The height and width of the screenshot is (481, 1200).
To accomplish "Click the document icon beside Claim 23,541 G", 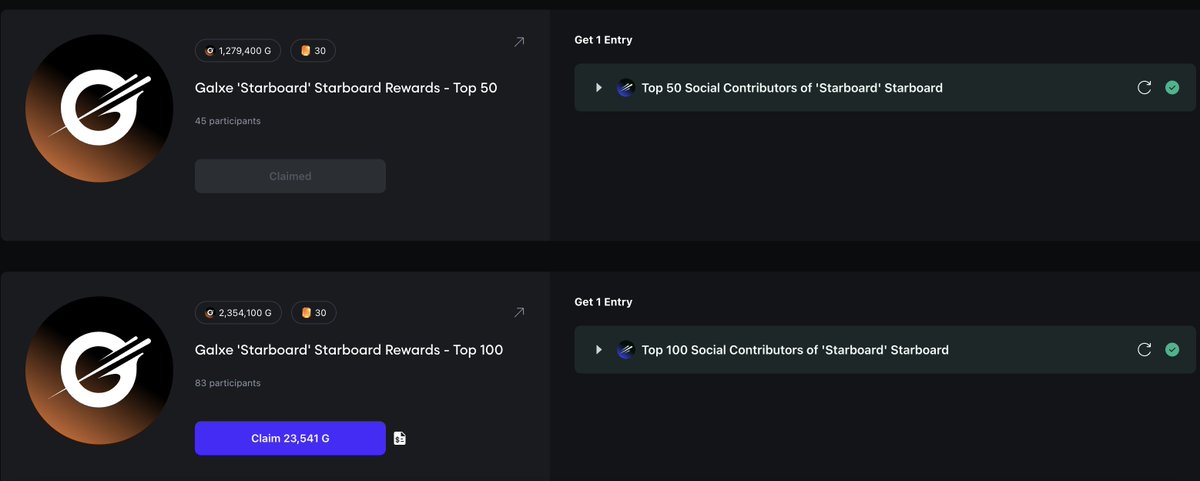I will (400, 438).
